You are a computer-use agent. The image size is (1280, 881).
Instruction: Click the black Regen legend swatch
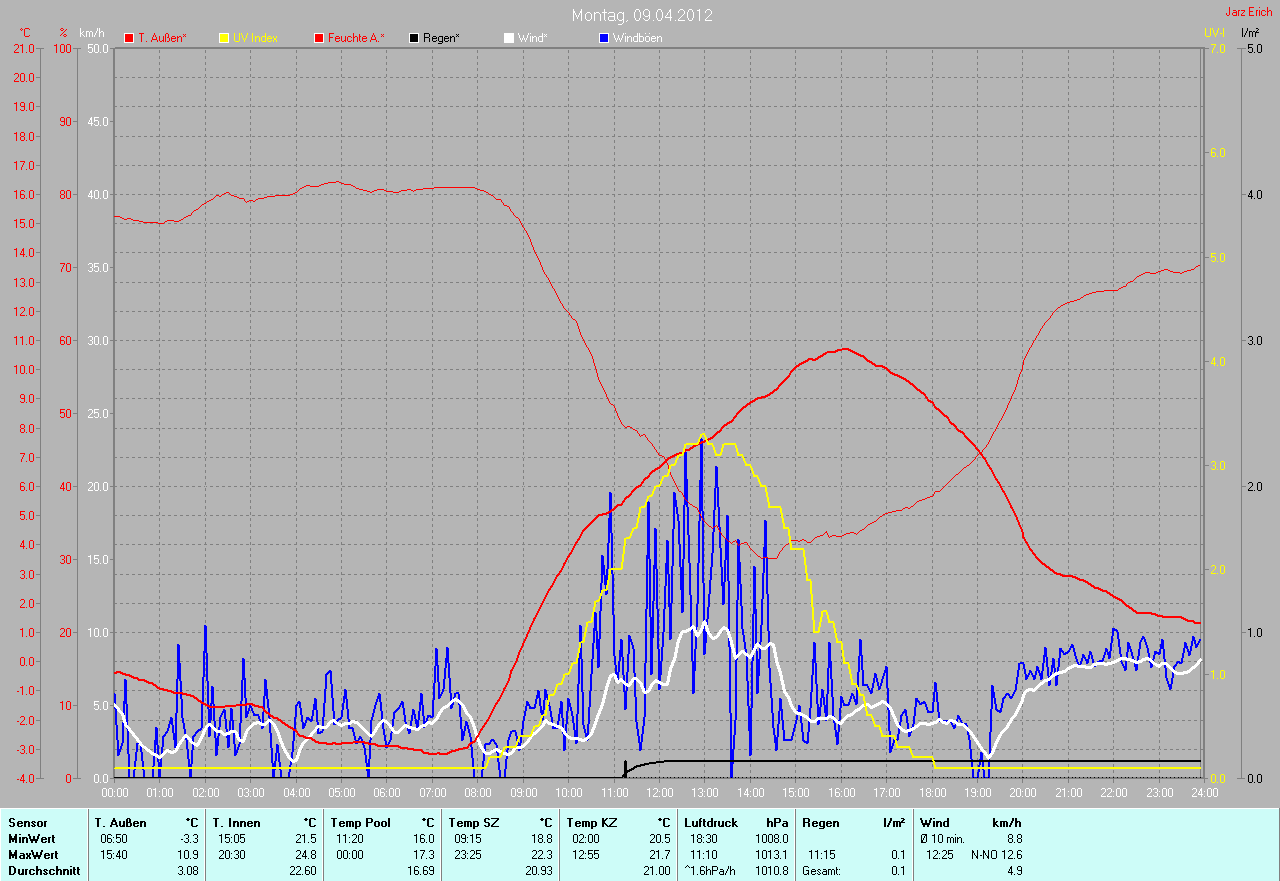[x=414, y=38]
